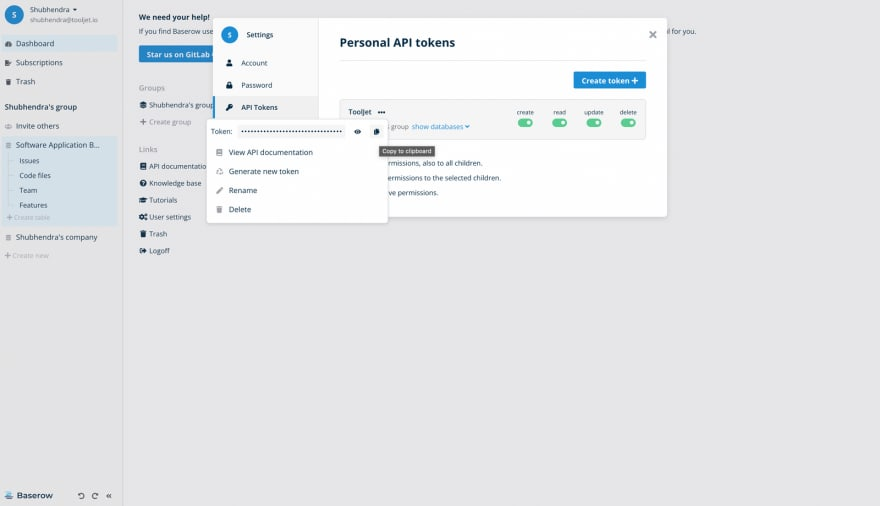The width and height of the screenshot is (880, 506).
Task: Click the Create token button
Action: [609, 80]
